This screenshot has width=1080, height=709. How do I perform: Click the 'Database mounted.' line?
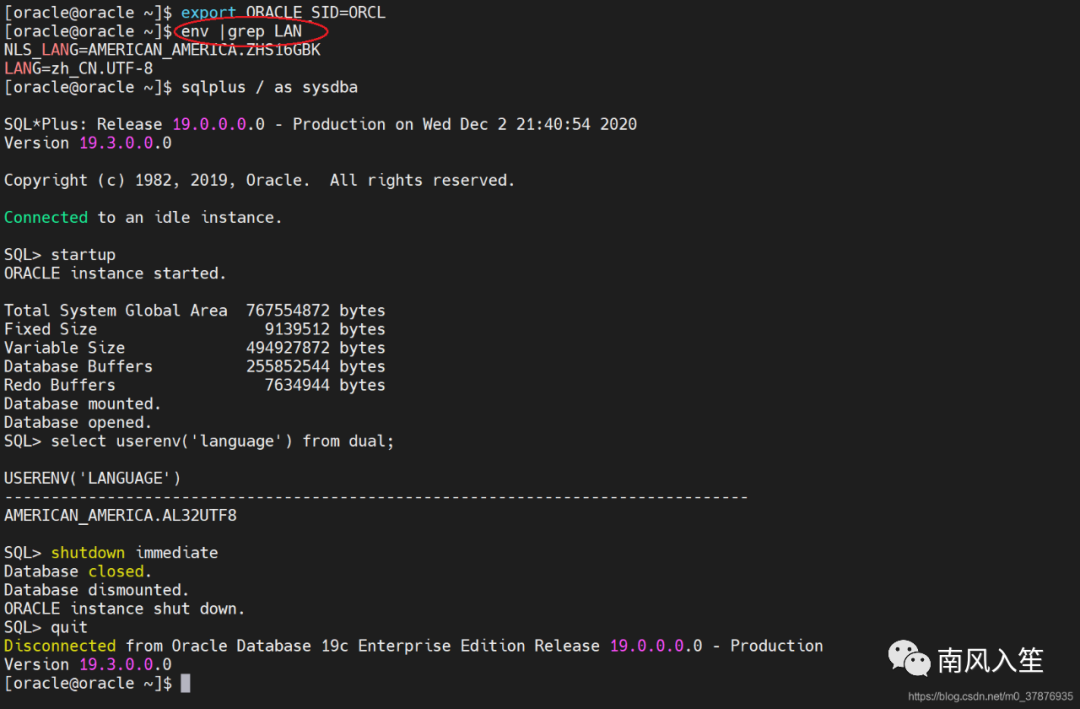(83, 404)
